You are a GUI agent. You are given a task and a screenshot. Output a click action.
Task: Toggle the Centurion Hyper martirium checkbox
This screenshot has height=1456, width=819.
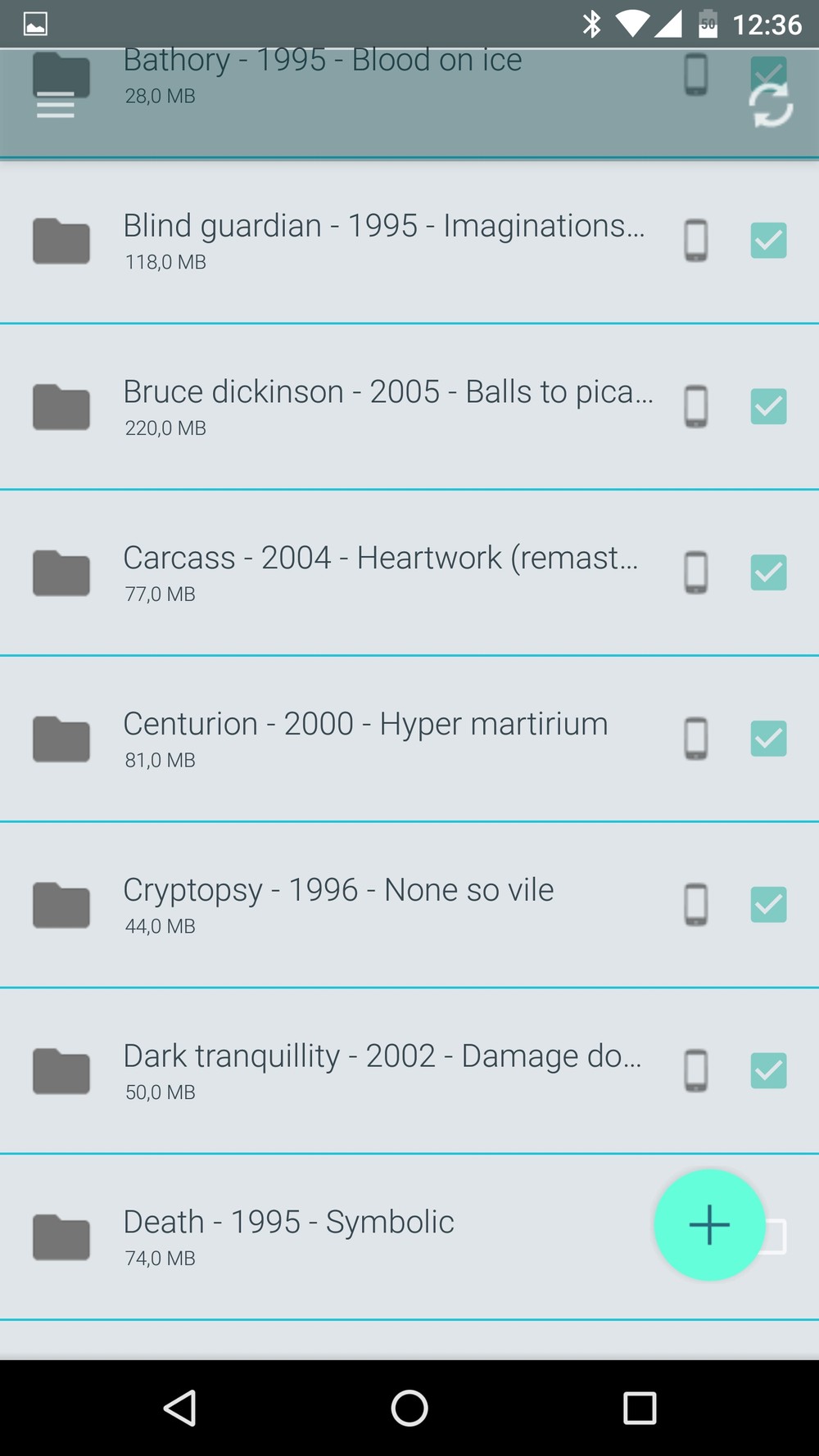pyautogui.click(x=768, y=739)
